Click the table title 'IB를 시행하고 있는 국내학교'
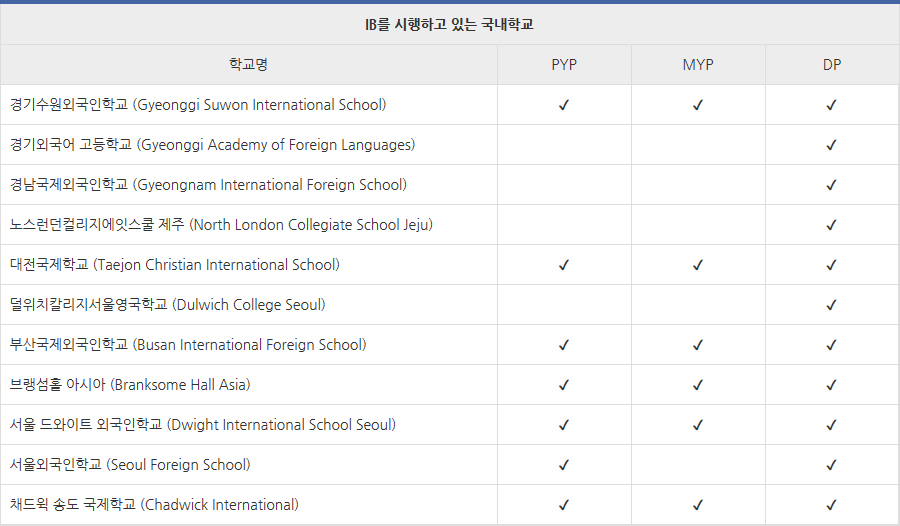900x526 pixels. coord(449,24)
